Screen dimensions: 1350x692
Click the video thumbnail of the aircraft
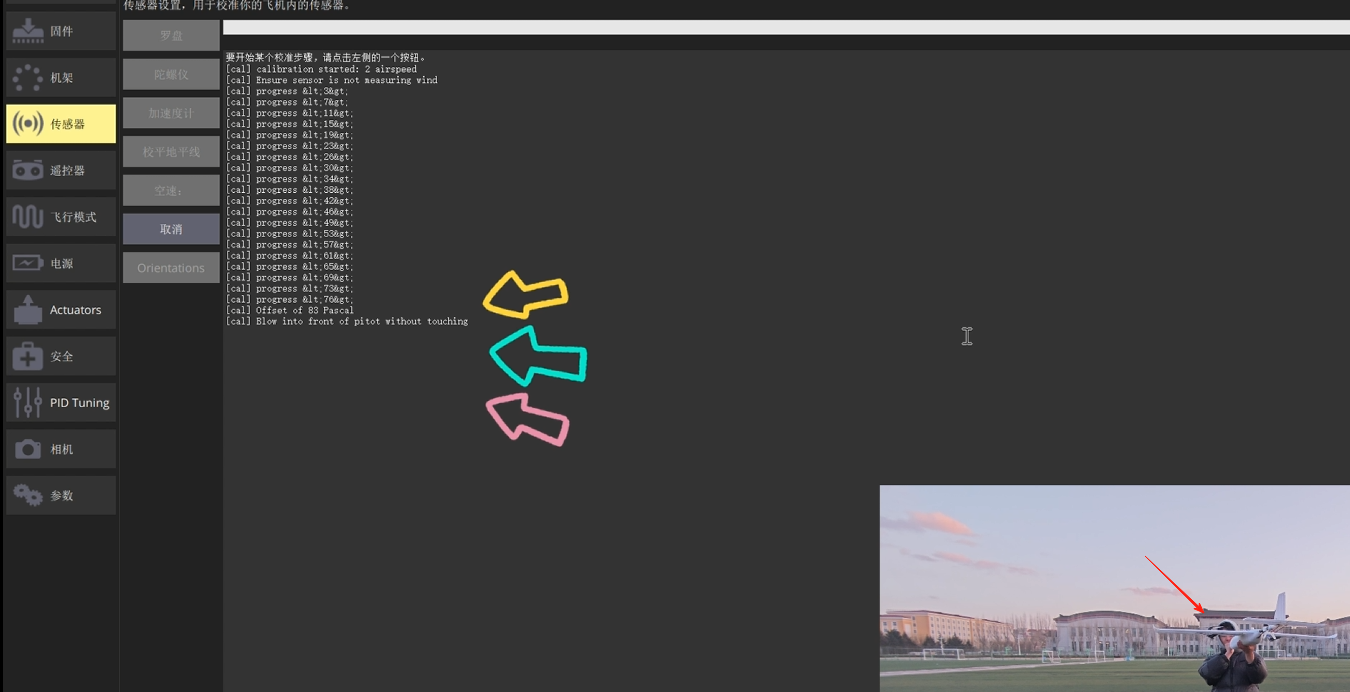point(1115,589)
